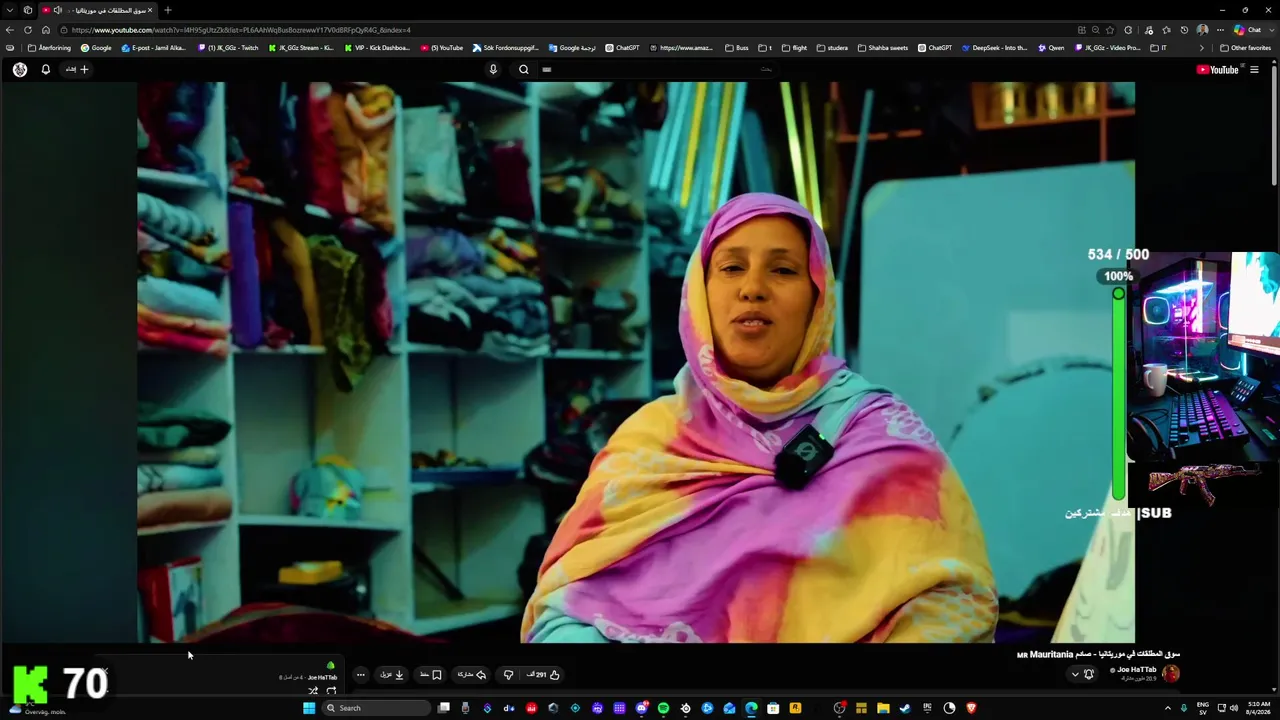The image size is (1280, 720).
Task: Go back with the browser back arrow
Action: (x=10, y=30)
